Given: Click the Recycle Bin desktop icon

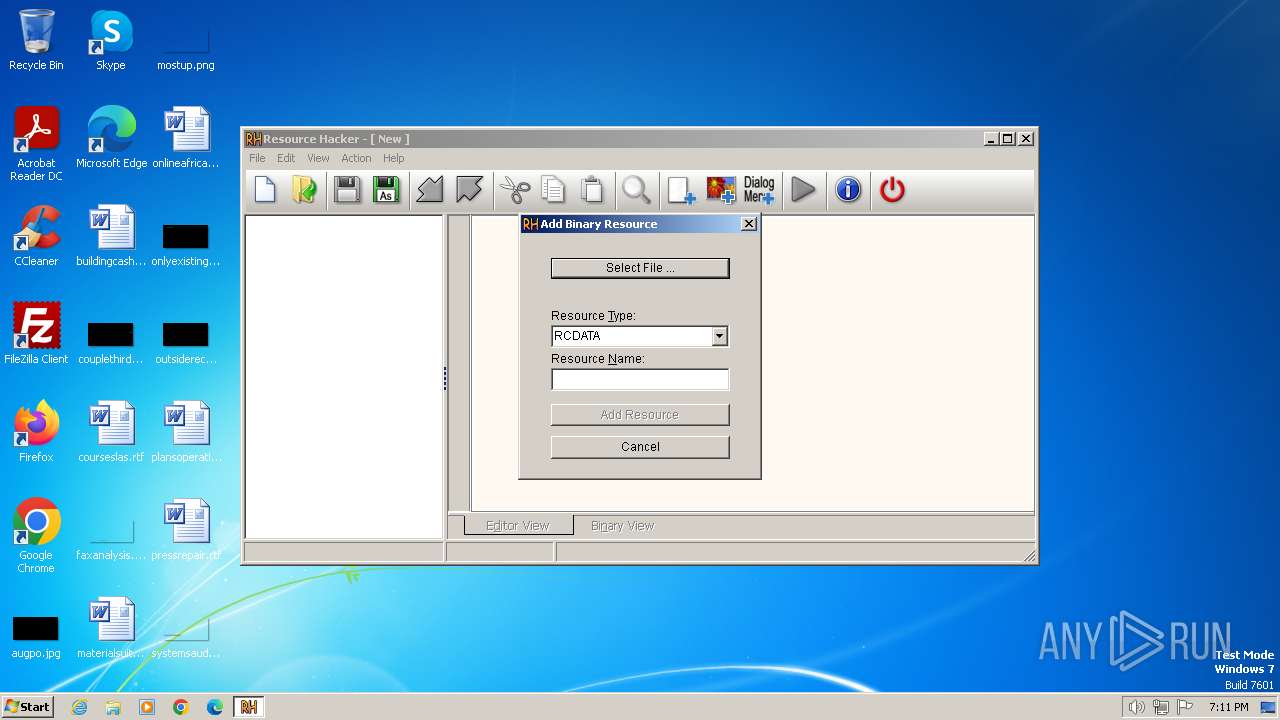Looking at the screenshot, I should click(x=36, y=40).
